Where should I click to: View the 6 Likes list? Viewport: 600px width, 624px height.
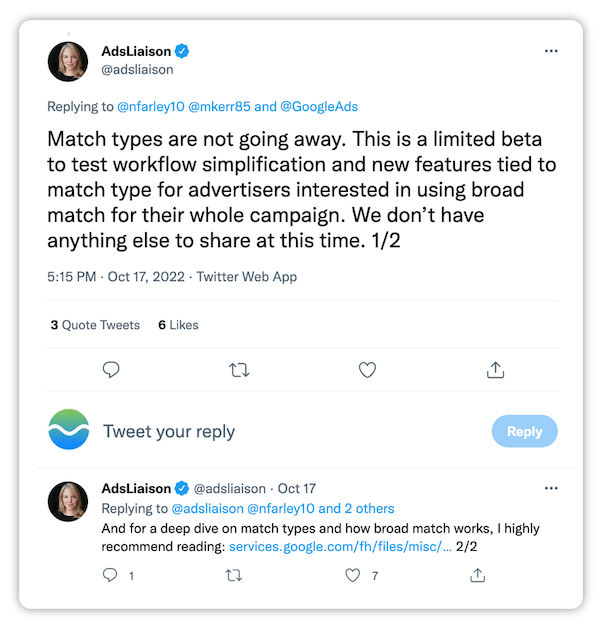(178, 325)
